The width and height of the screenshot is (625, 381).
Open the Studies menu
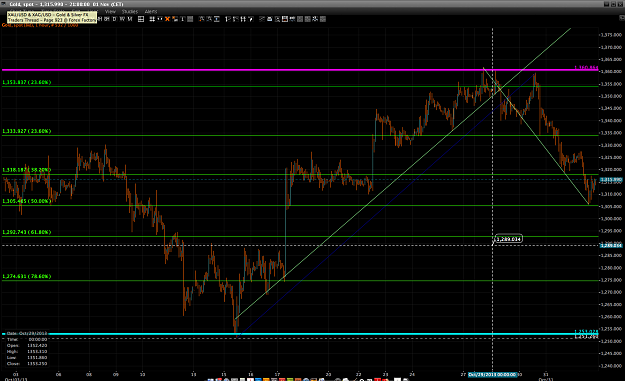[x=130, y=12]
